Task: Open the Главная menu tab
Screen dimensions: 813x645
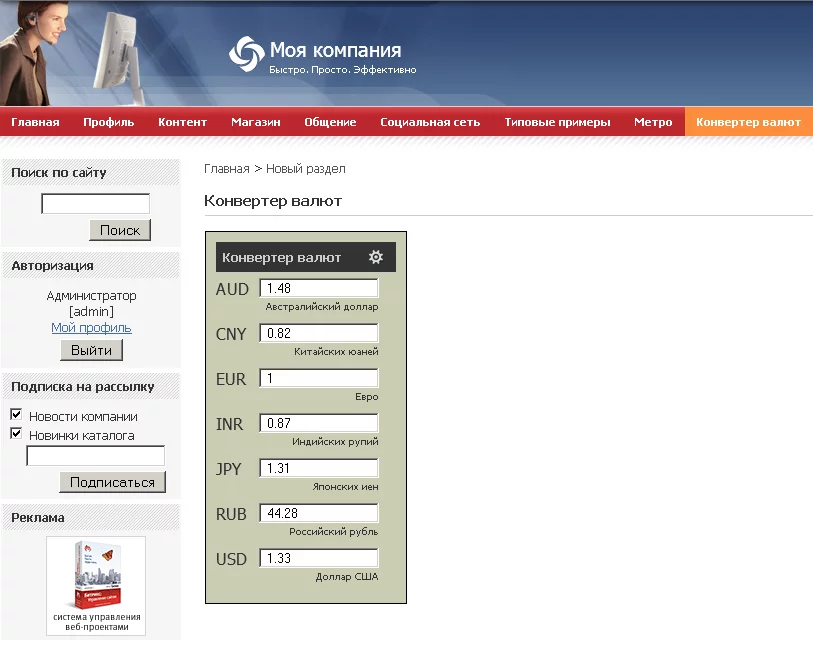Action: (35, 122)
